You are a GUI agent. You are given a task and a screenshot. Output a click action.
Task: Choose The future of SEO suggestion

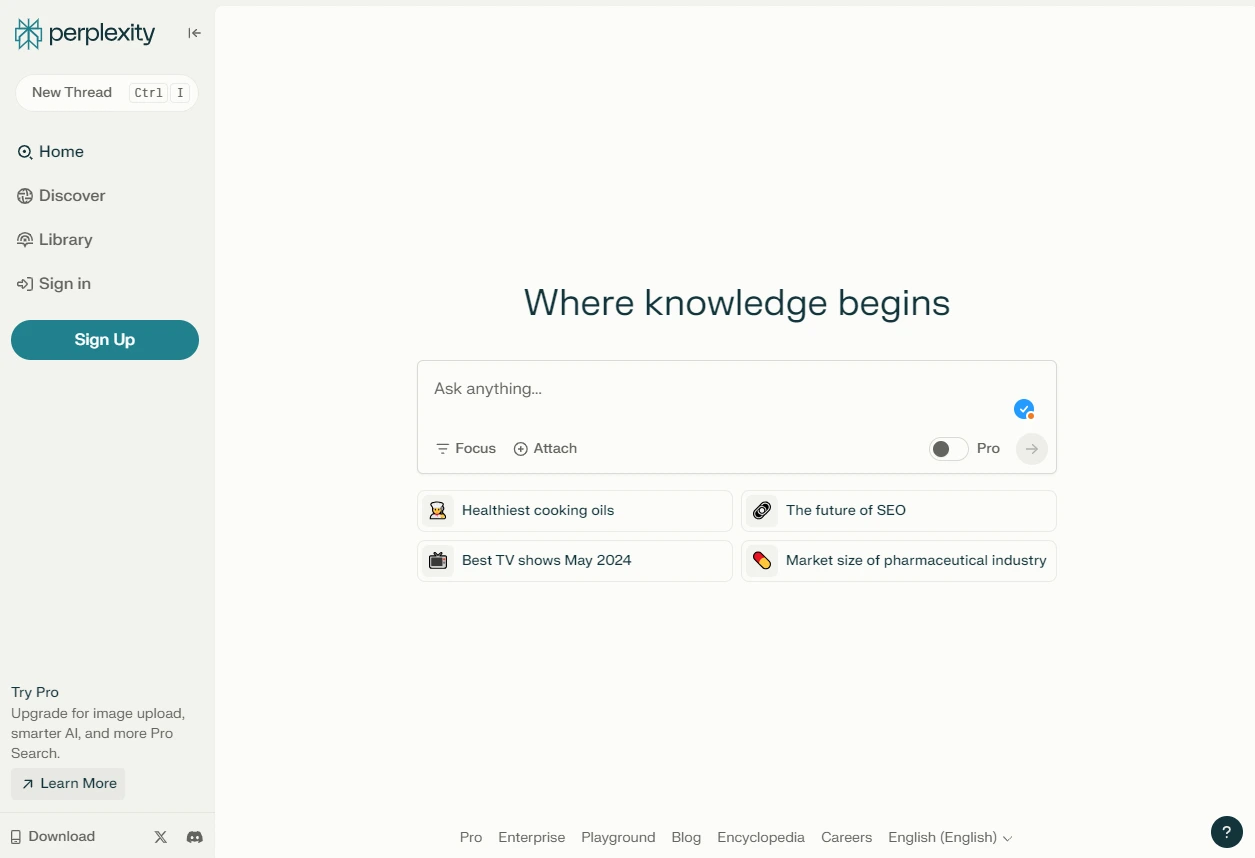pos(899,511)
